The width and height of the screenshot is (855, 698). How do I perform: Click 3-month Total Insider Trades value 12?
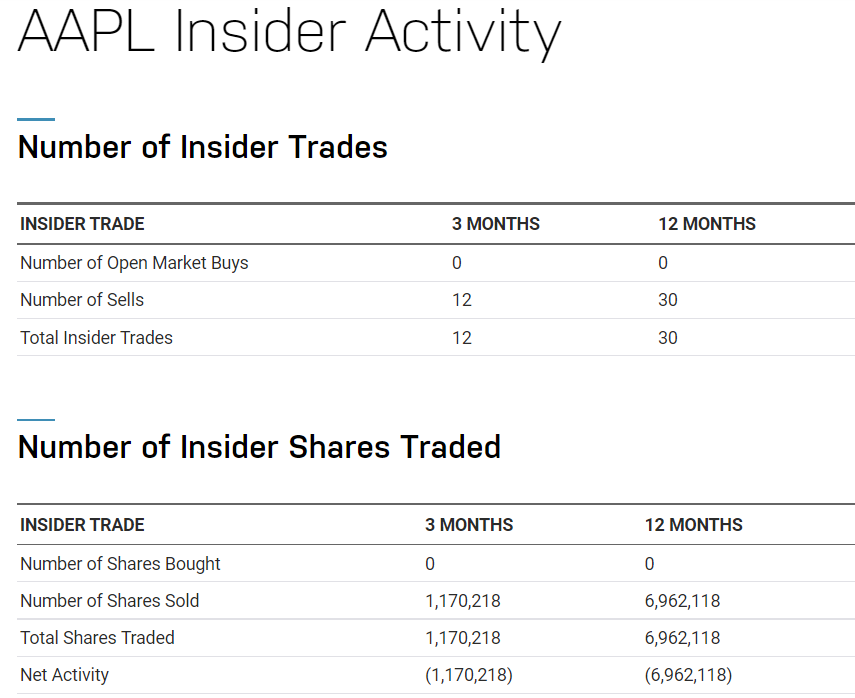pos(461,338)
